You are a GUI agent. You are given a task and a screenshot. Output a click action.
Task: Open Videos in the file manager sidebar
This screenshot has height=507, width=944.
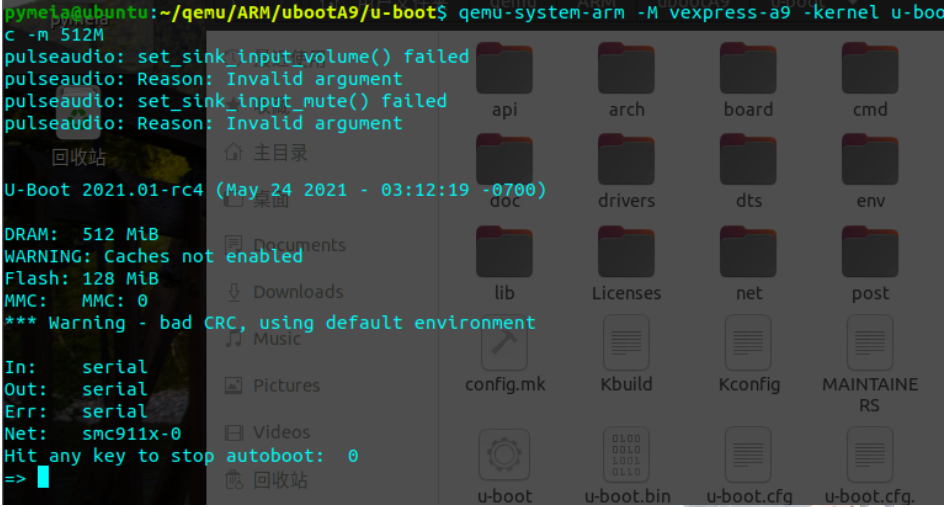[267, 432]
